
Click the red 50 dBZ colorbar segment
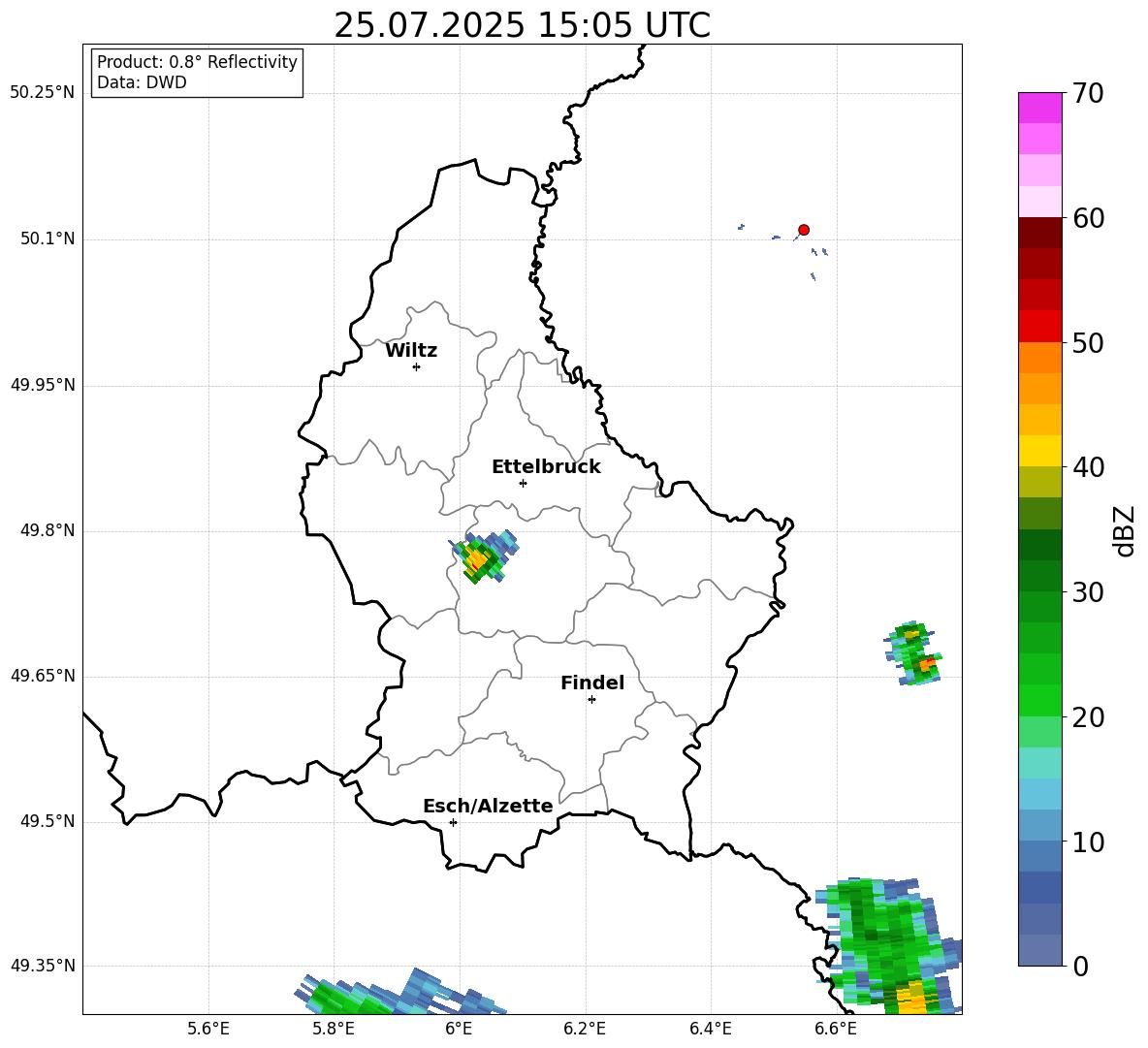(1039, 326)
